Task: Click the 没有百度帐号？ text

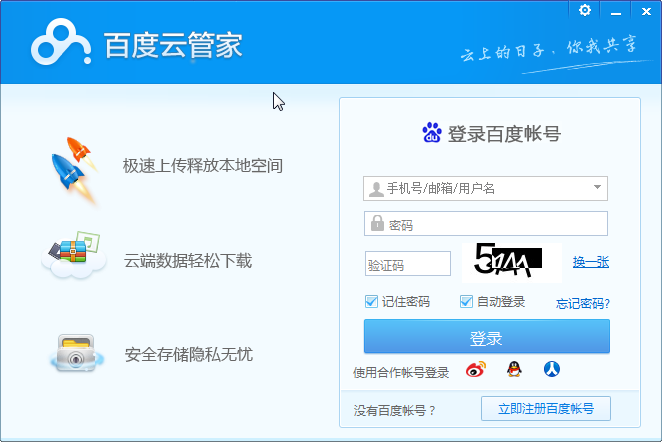Action: [x=394, y=410]
